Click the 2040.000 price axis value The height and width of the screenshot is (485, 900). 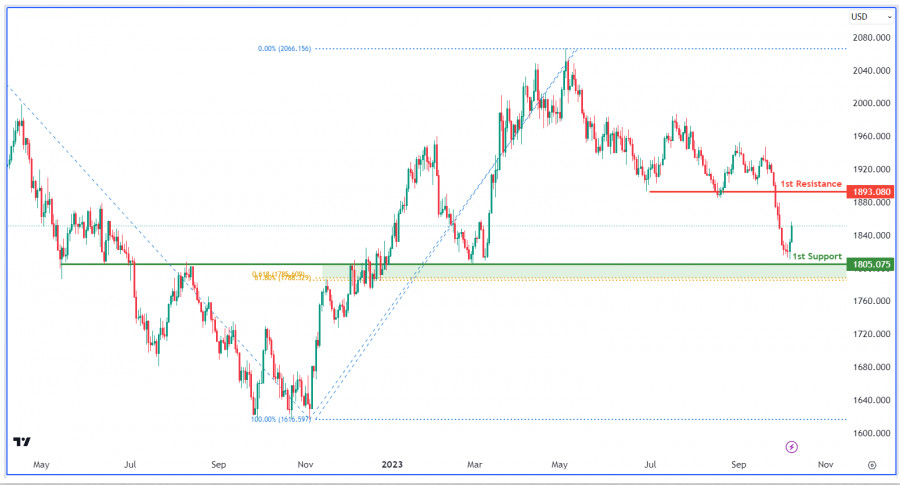[x=871, y=71]
